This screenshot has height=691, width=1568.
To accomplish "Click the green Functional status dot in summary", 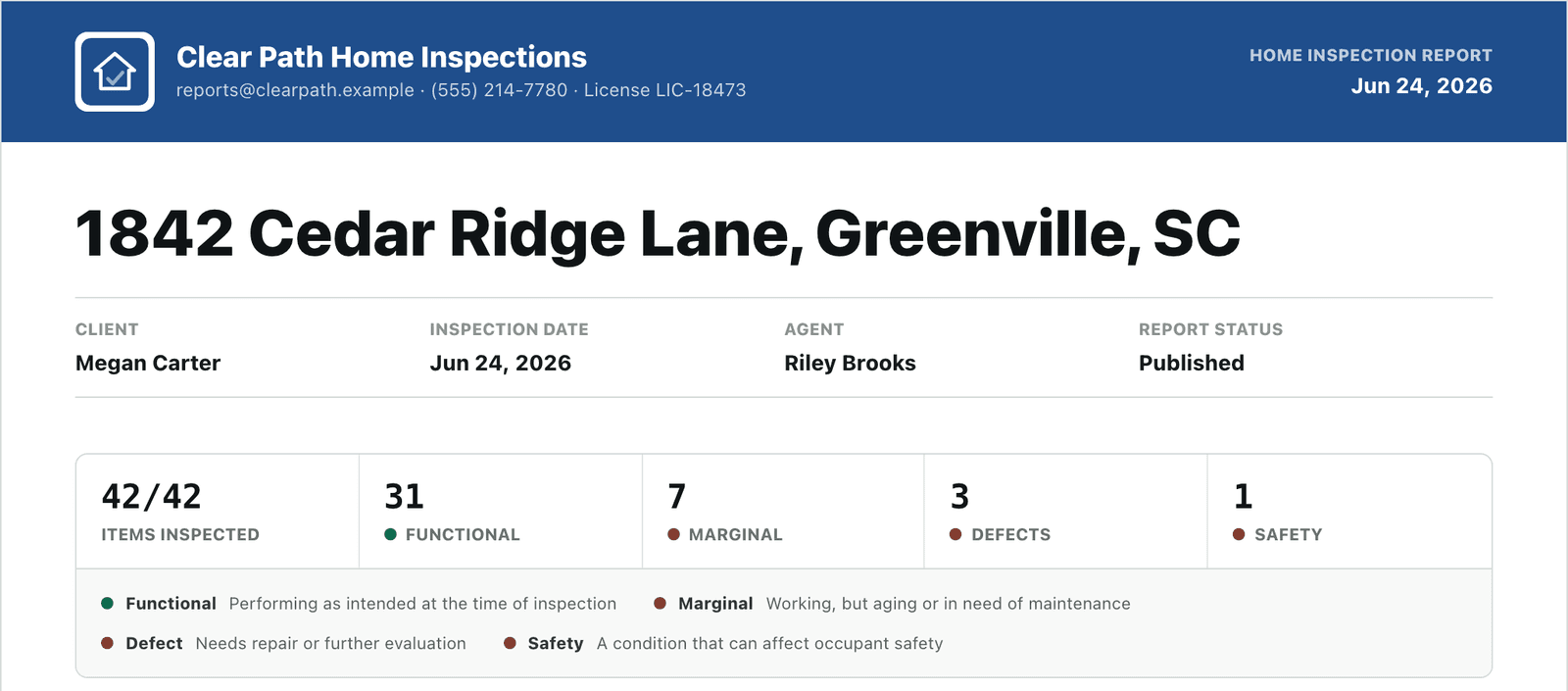I will click(390, 534).
